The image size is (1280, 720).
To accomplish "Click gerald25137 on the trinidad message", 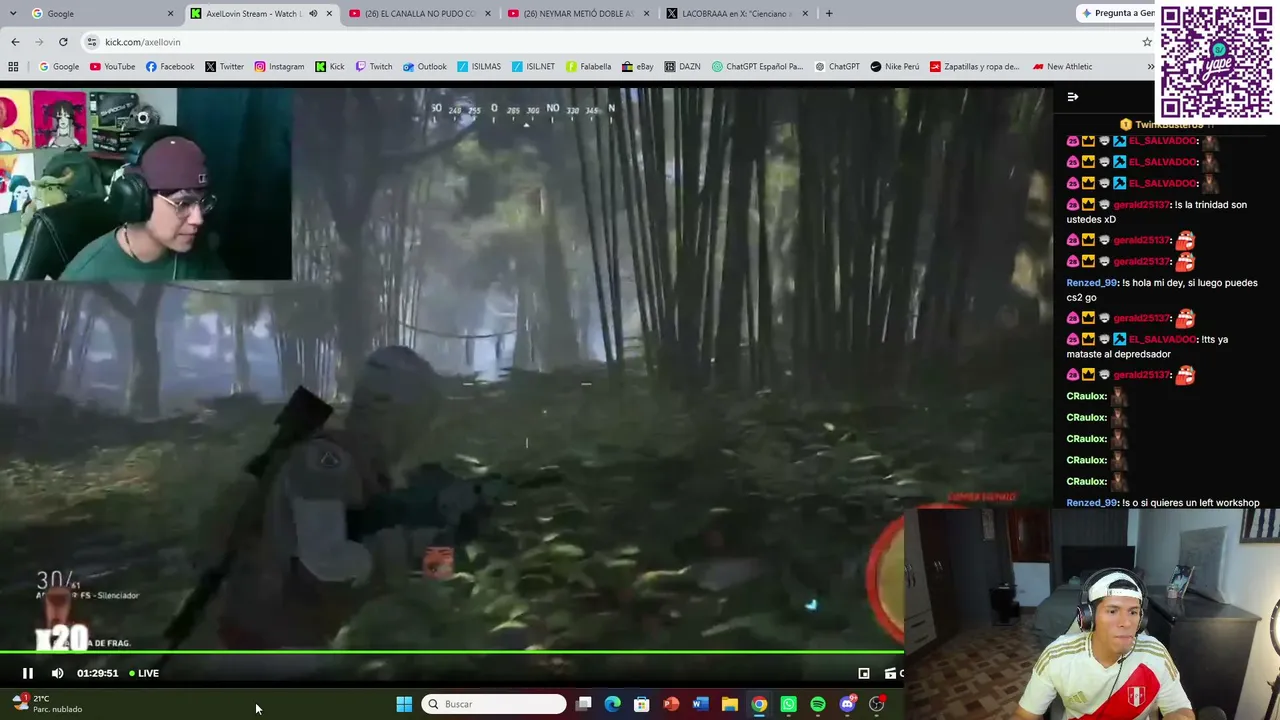I will (1141, 205).
